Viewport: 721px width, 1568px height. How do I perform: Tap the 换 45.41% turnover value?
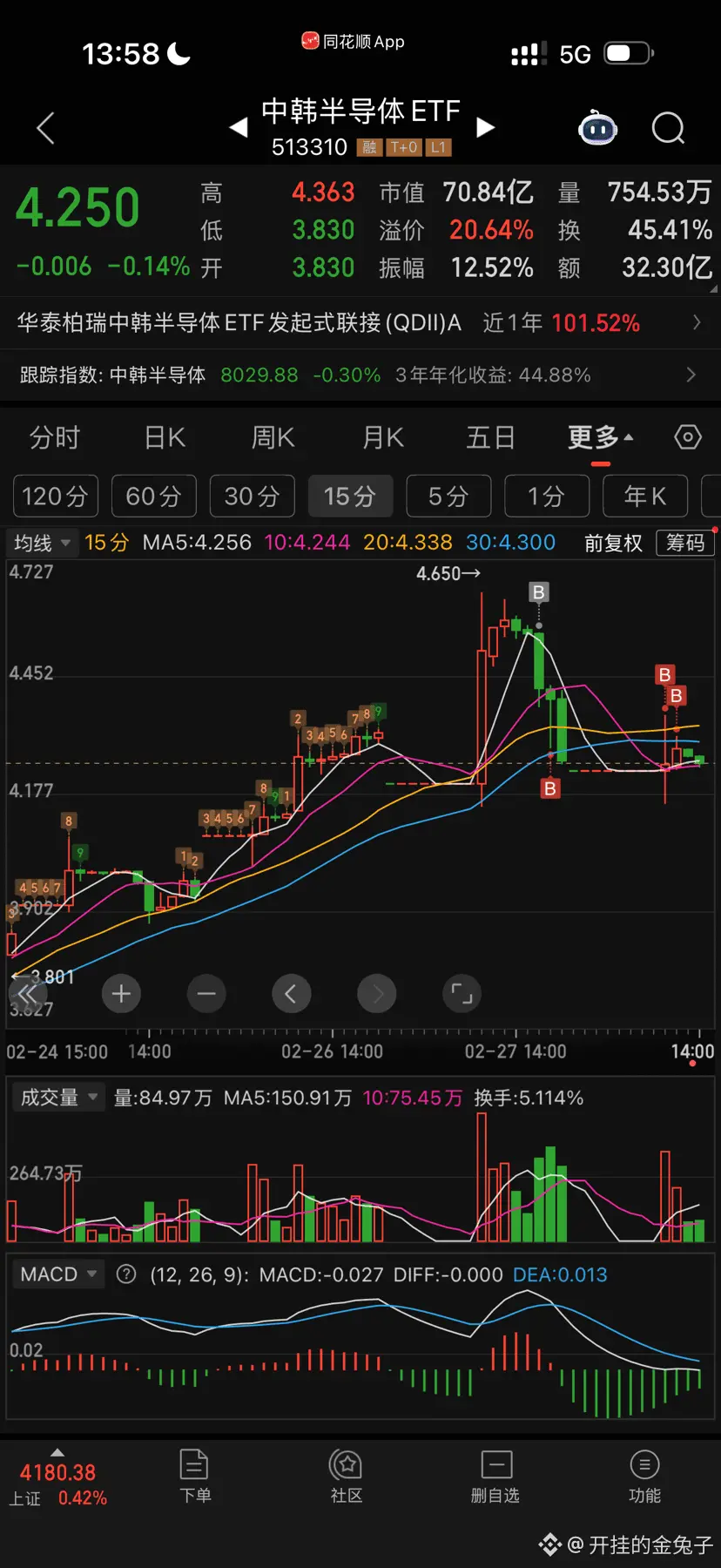point(670,230)
